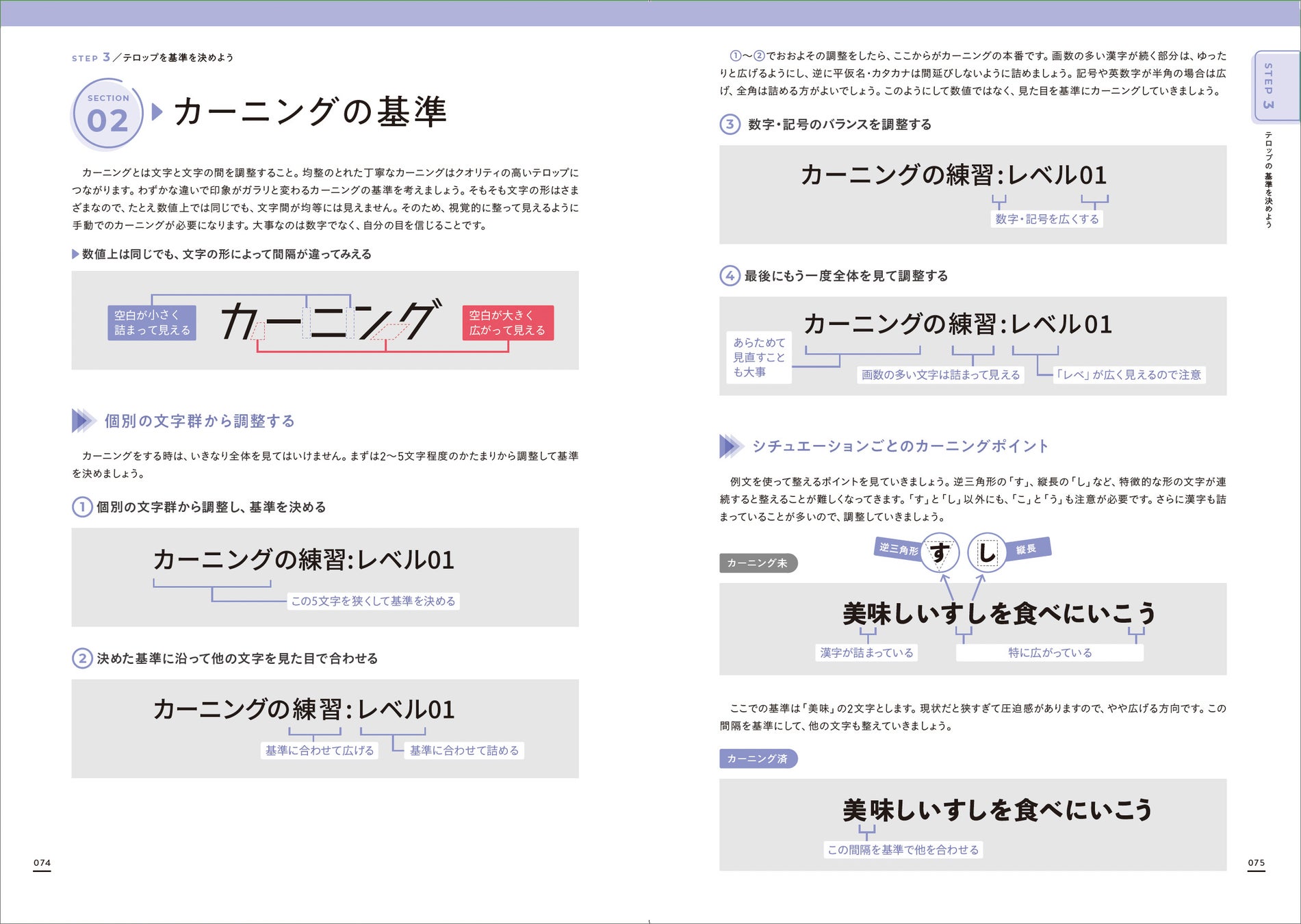The image size is (1301, 924).
Task: Select the 逆三角形 tag near the す character
Action: click(x=898, y=549)
